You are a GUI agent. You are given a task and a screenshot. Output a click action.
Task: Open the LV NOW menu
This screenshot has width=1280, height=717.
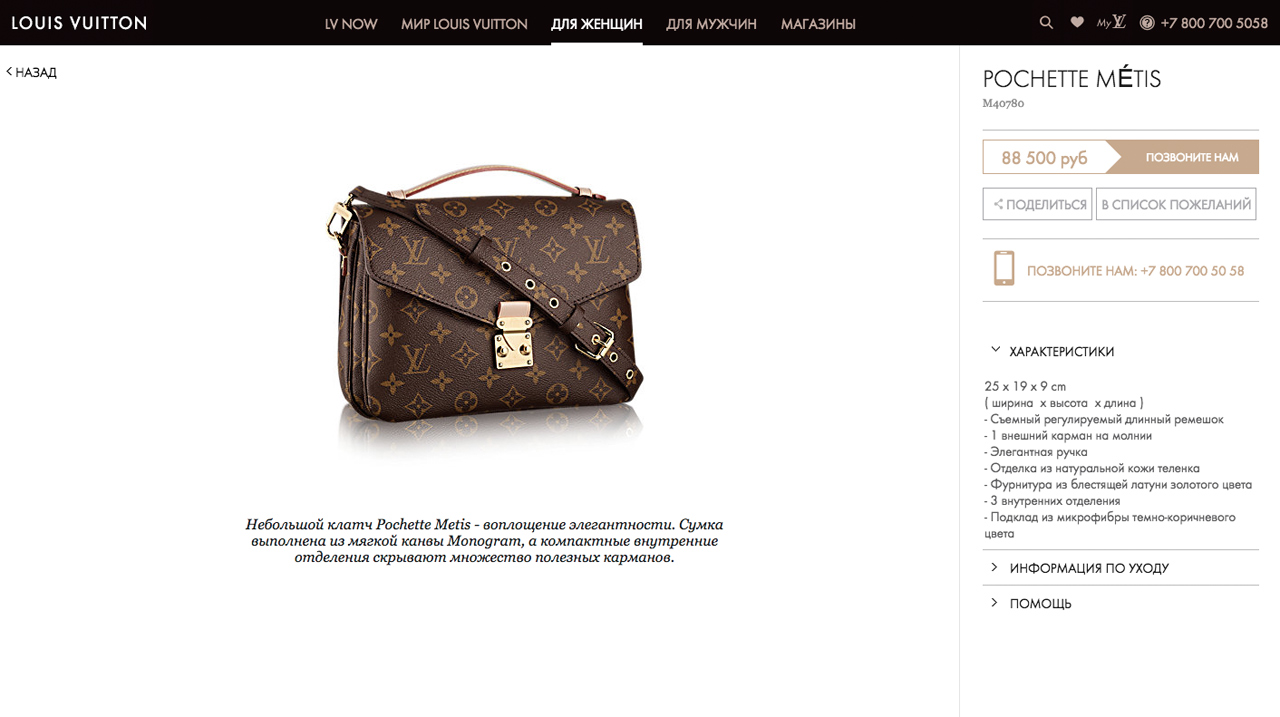coord(351,24)
